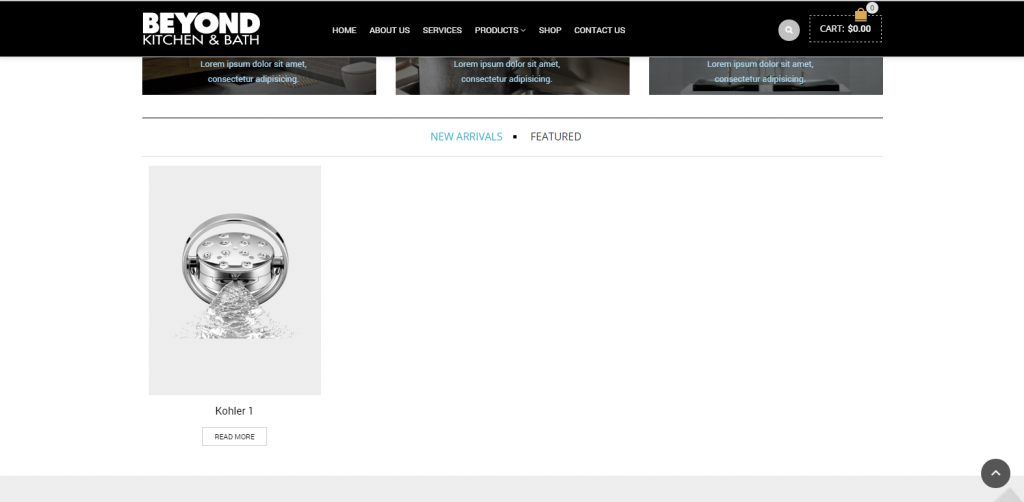This screenshot has width=1024, height=502.
Task: Click the Beyond Kitchen & Bath logo
Action: [x=201, y=29]
